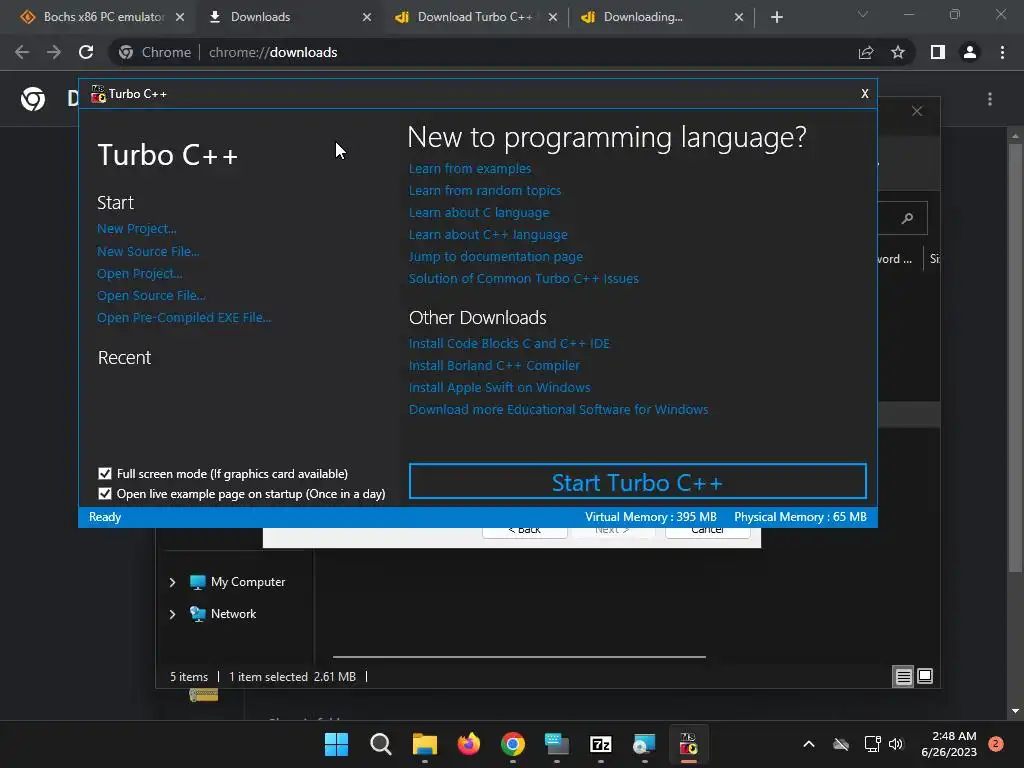Open Jump to documentation page link
Screen dimensions: 1024x768
(496, 257)
